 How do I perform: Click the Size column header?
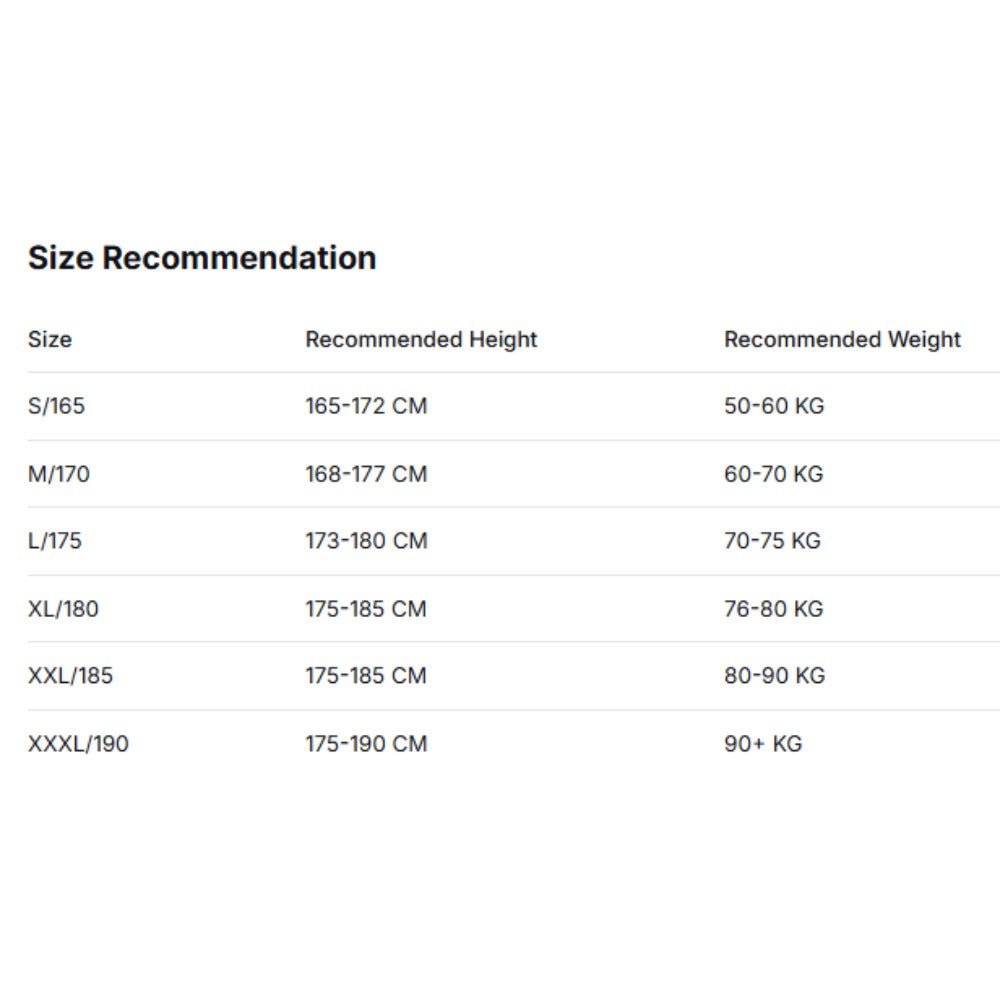click(x=50, y=340)
